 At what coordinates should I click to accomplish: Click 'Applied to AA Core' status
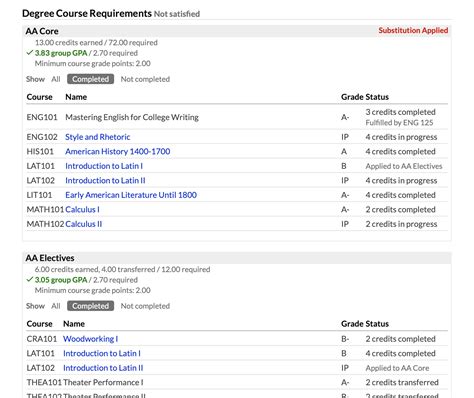click(397, 368)
